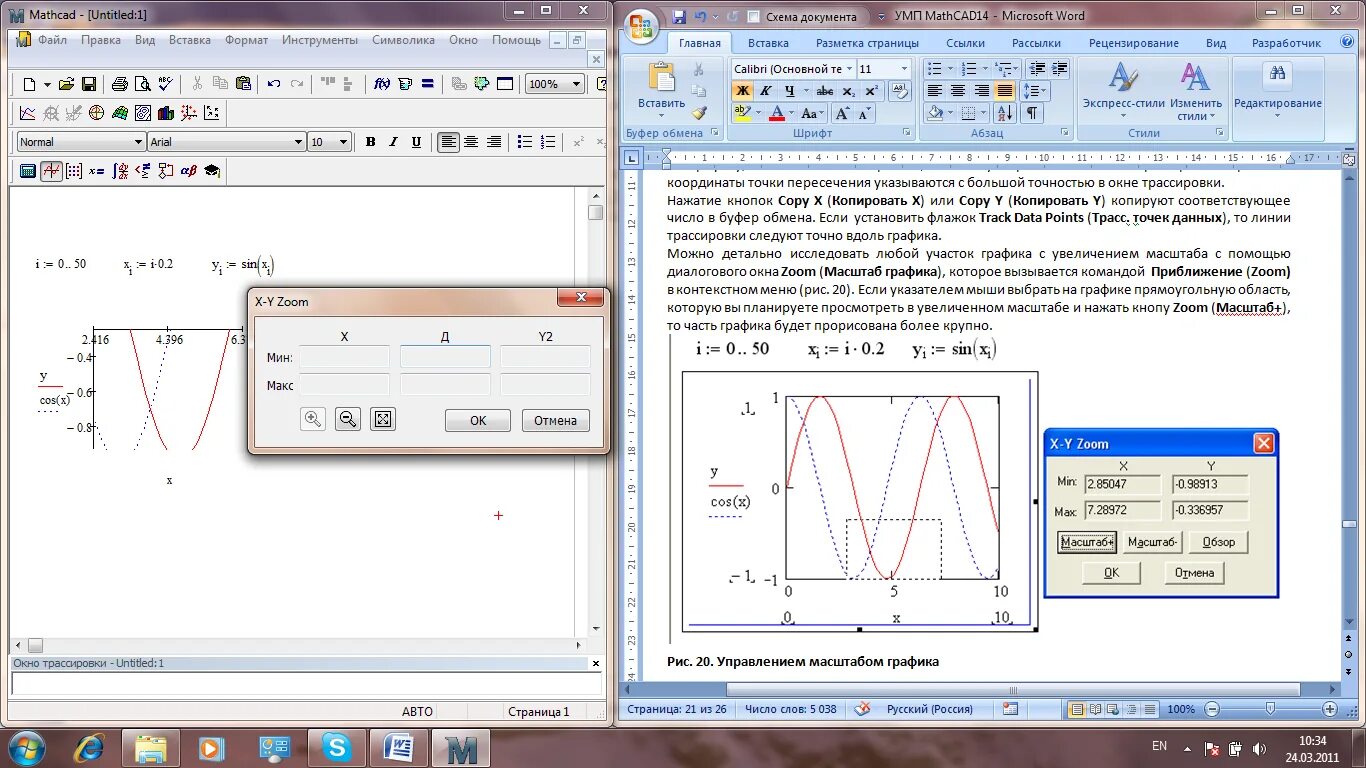Open Mathcad font size dropdown
Viewport: 1366px width, 768px height.
tap(329, 142)
